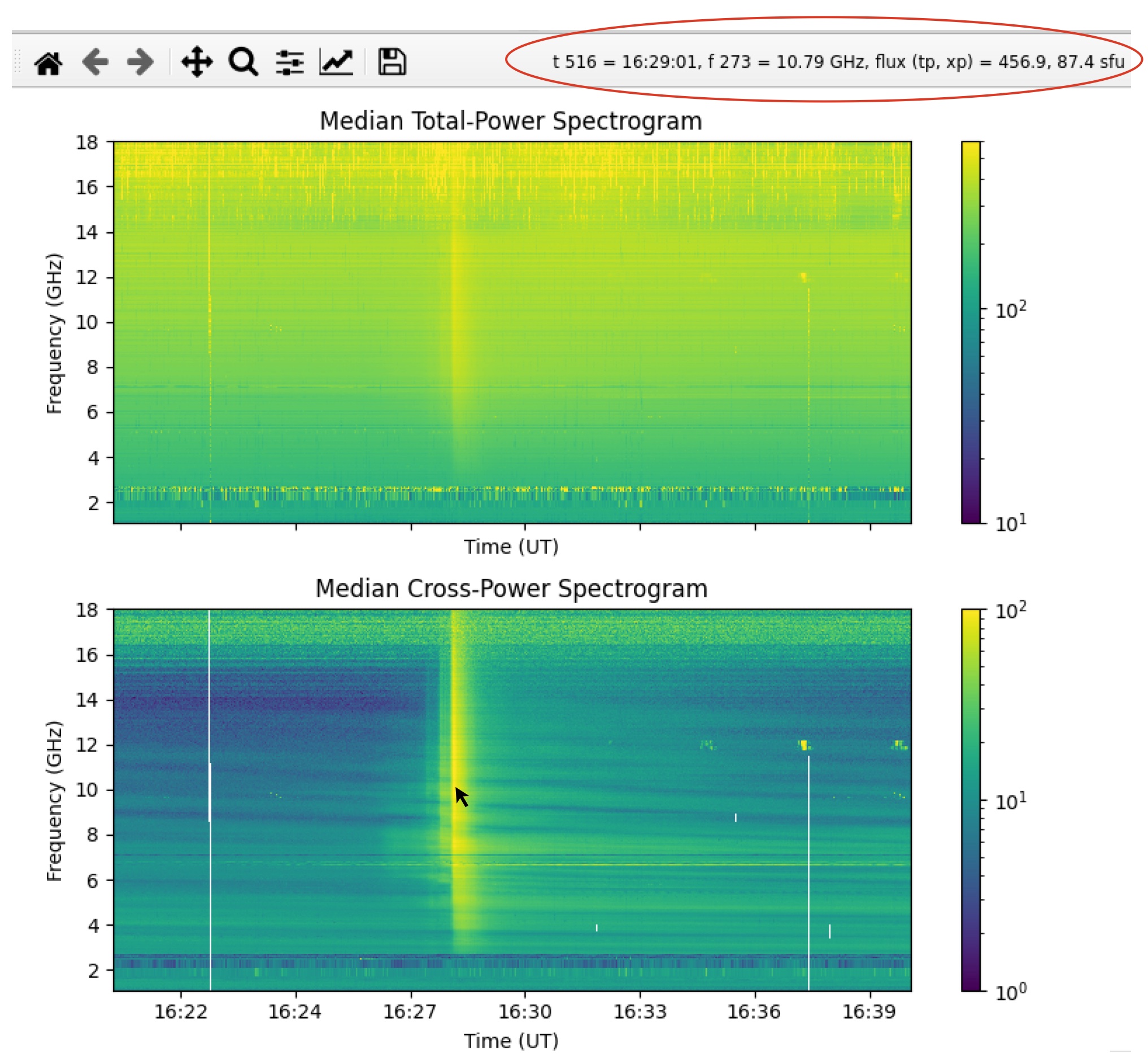Click the Median Total-Power Spectrogram title
Screen dimensions: 1148x1059
[x=511, y=121]
